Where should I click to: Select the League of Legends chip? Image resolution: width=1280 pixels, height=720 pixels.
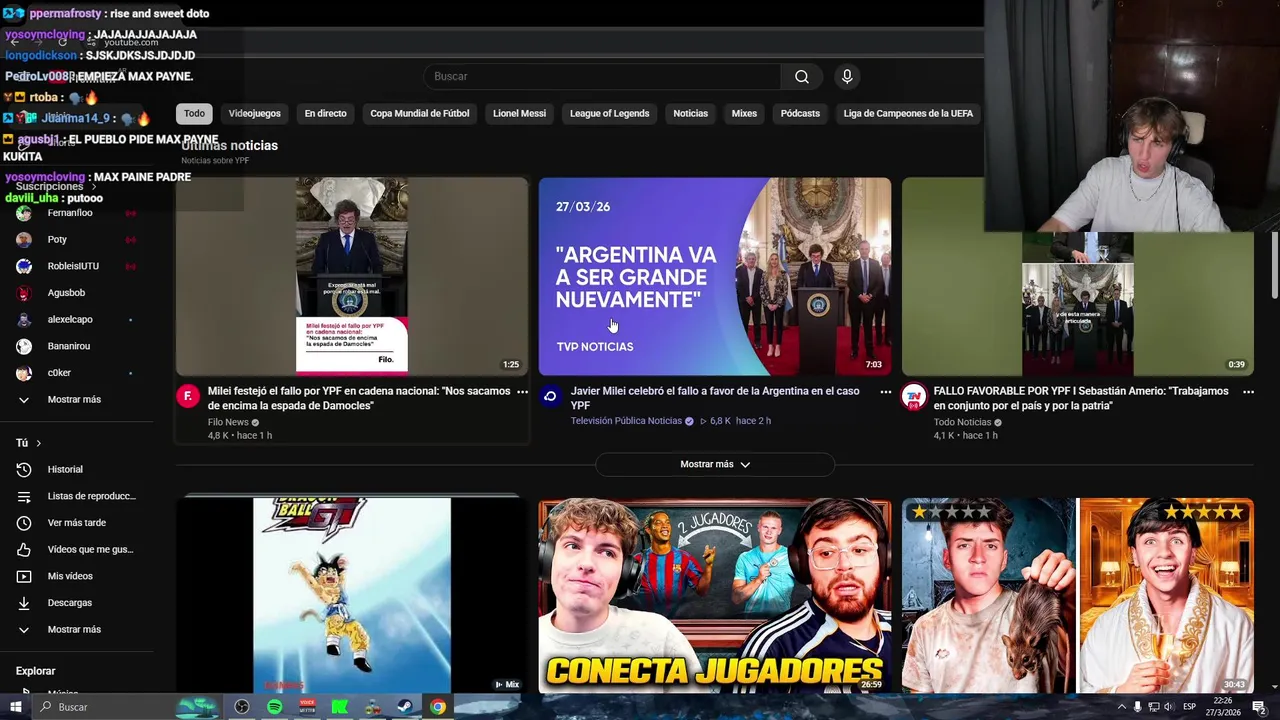610,113
